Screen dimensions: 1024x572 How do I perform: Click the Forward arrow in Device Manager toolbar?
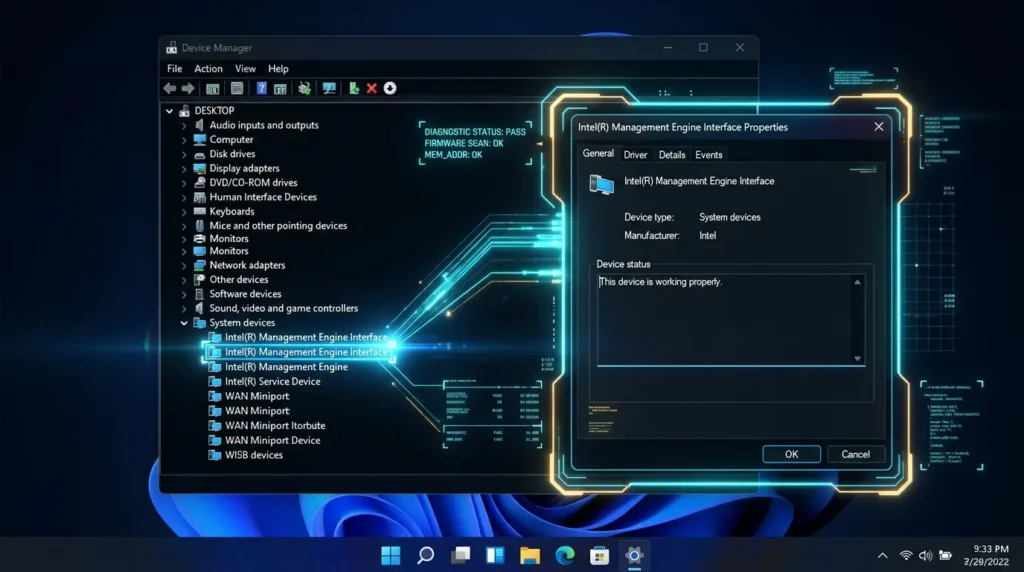click(188, 88)
